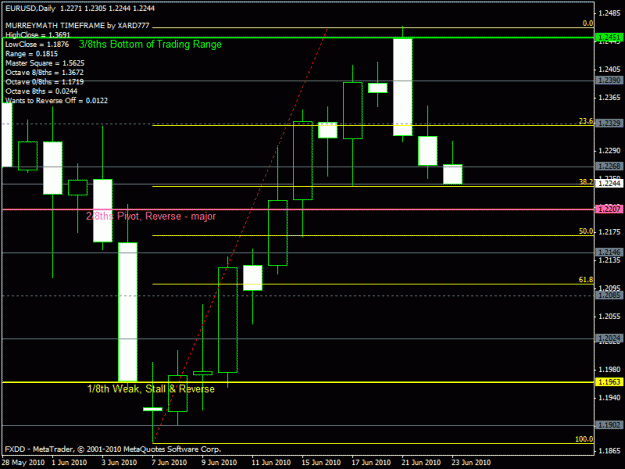
Task: Click the 1.2175 price axis value
Action: pos(610,232)
